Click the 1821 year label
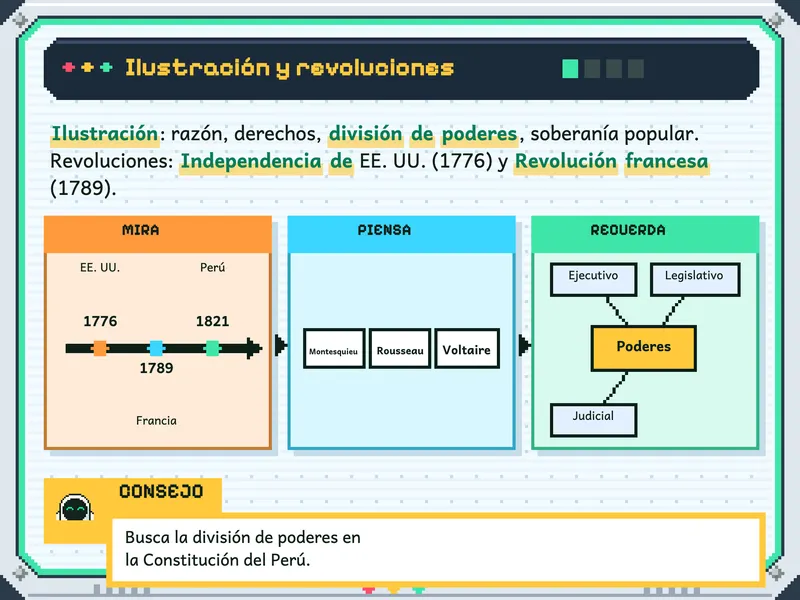Screen dimensions: 800x600 pos(212,321)
